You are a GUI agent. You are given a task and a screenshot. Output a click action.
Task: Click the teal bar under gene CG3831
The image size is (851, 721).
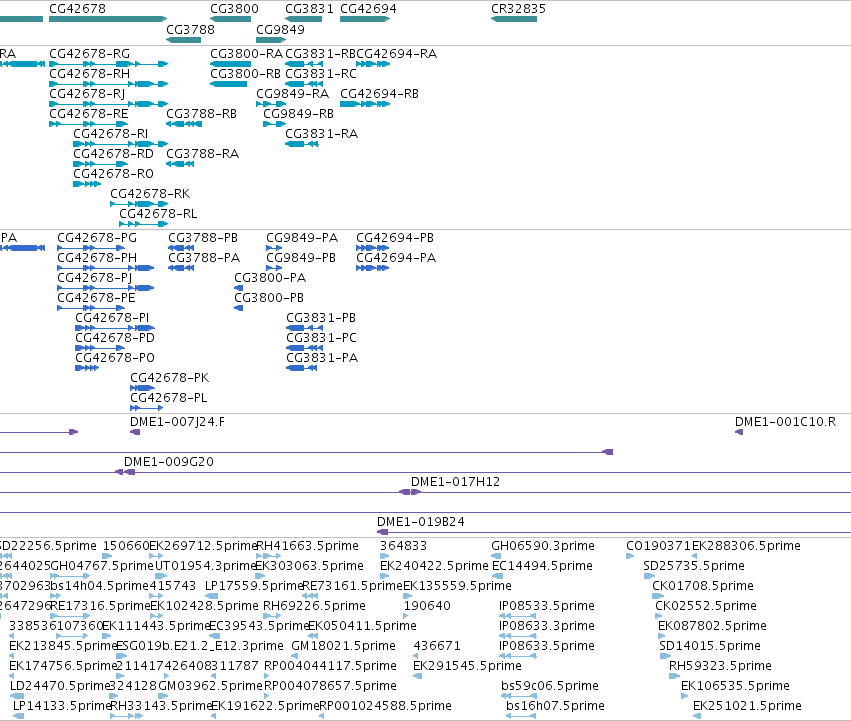(x=303, y=19)
